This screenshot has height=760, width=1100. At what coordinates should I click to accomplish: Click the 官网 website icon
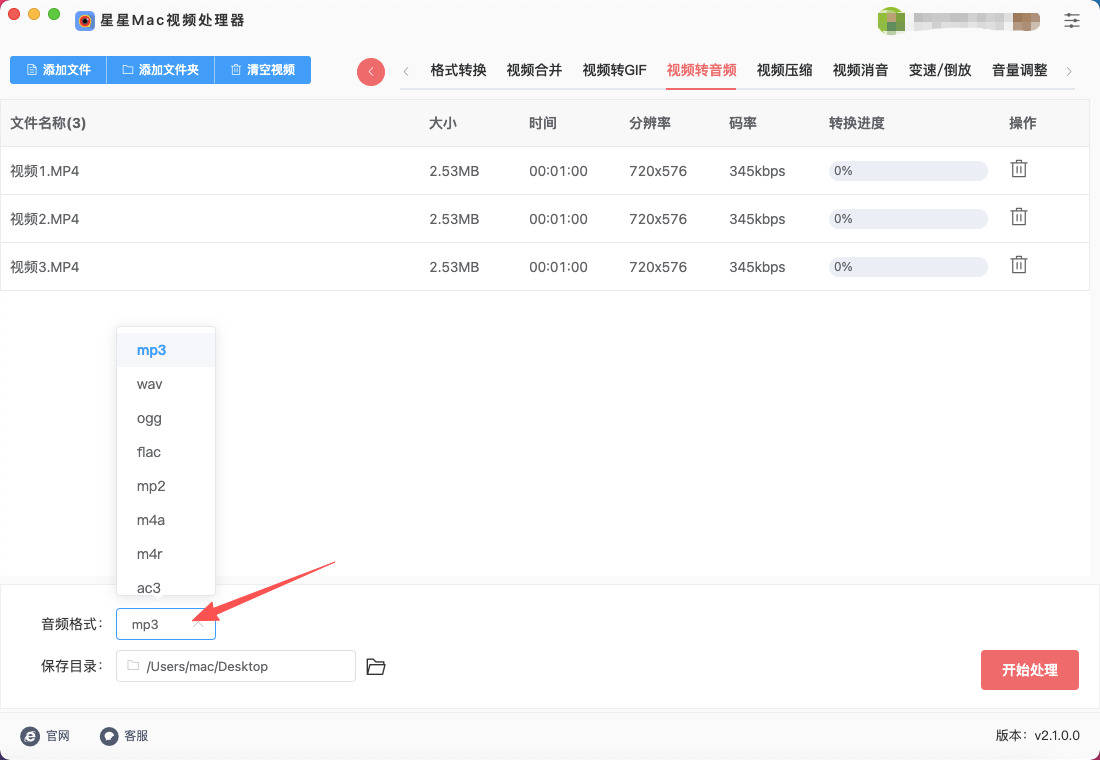click(x=30, y=736)
